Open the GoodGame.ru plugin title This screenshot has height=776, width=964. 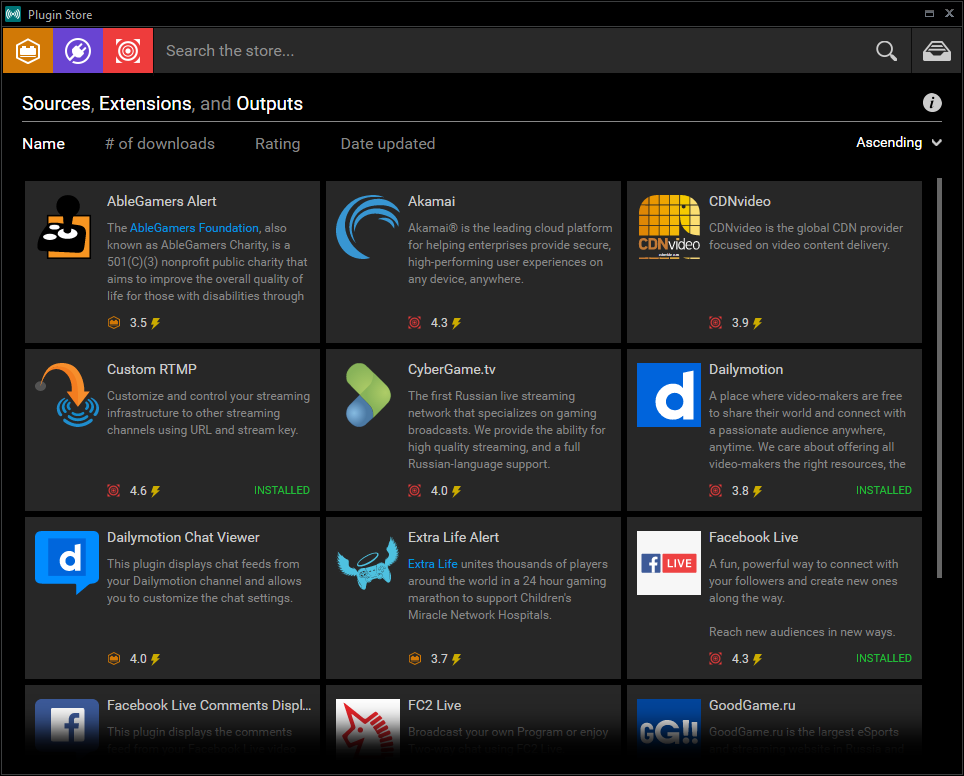(x=753, y=705)
